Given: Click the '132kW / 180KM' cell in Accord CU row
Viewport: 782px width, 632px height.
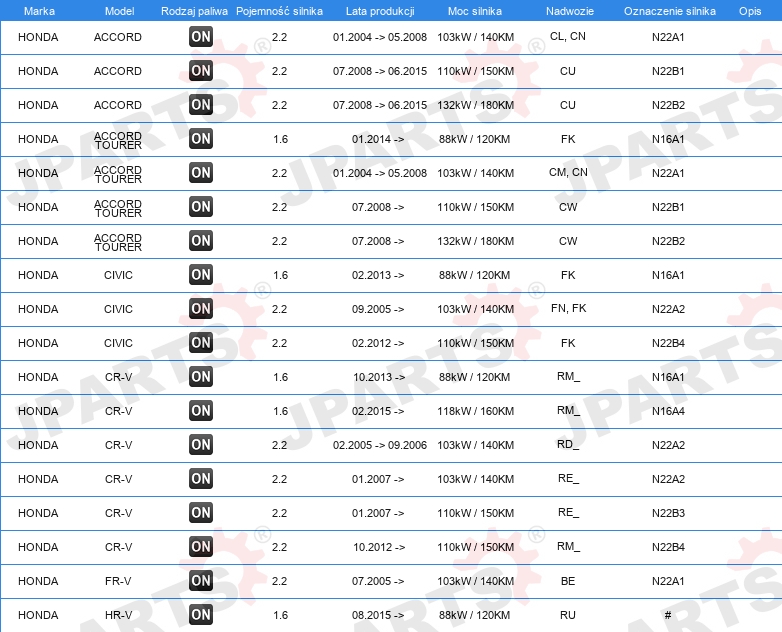Looking at the screenshot, I should coord(476,105).
